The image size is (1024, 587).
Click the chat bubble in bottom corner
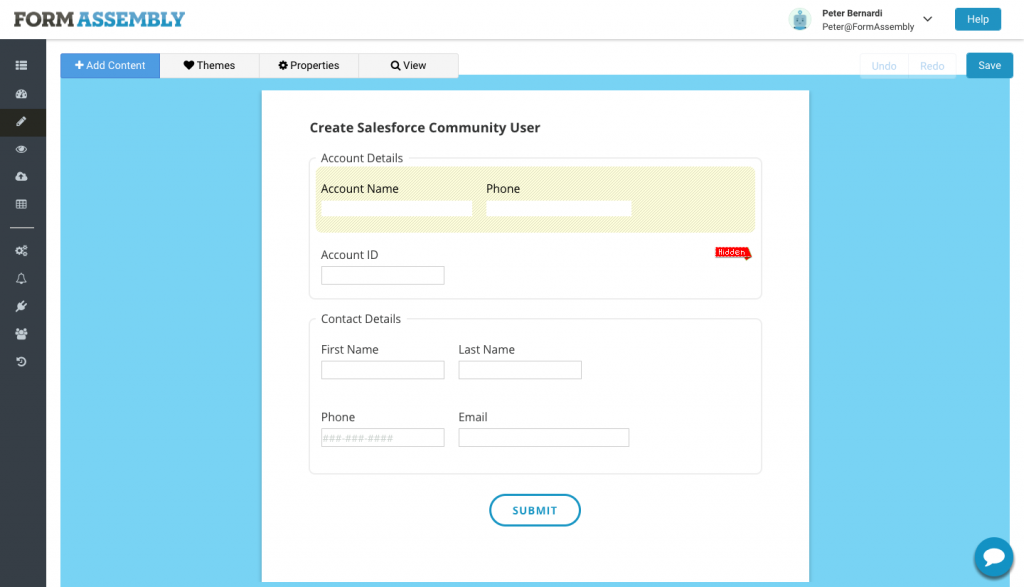[993, 557]
